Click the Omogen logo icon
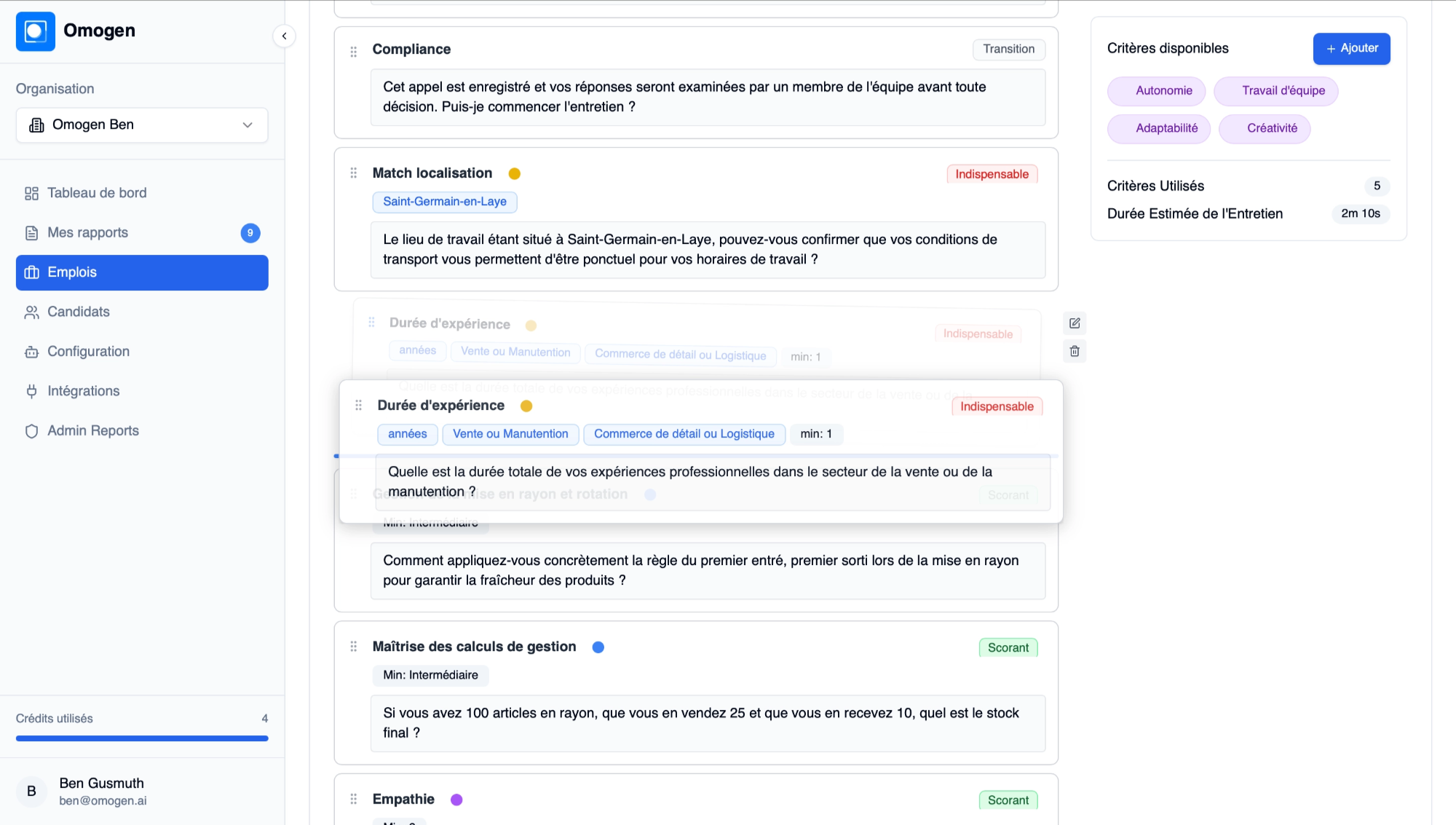The width and height of the screenshot is (1456, 825). 36,31
